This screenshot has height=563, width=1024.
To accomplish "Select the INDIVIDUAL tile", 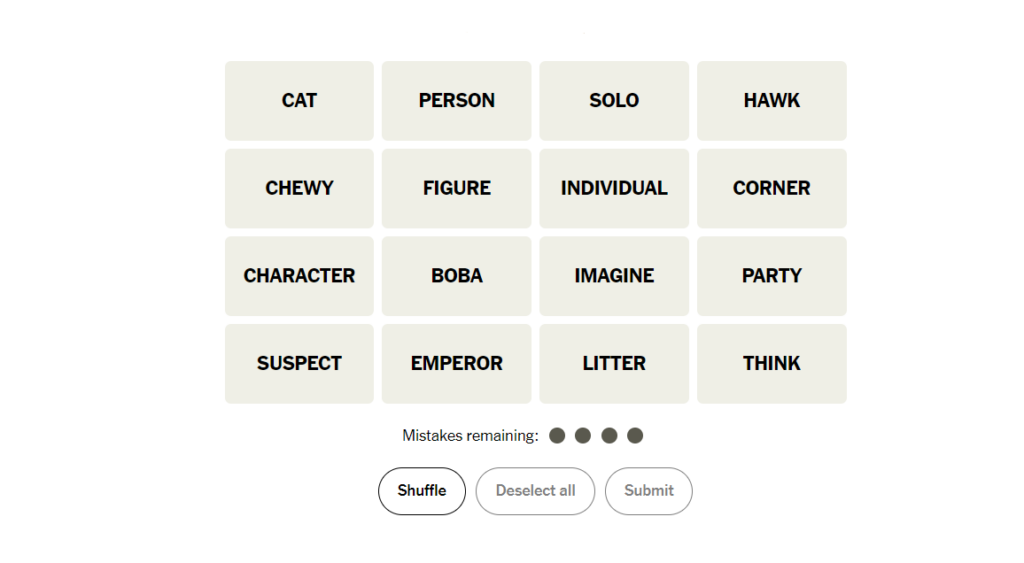I will click(x=614, y=188).
